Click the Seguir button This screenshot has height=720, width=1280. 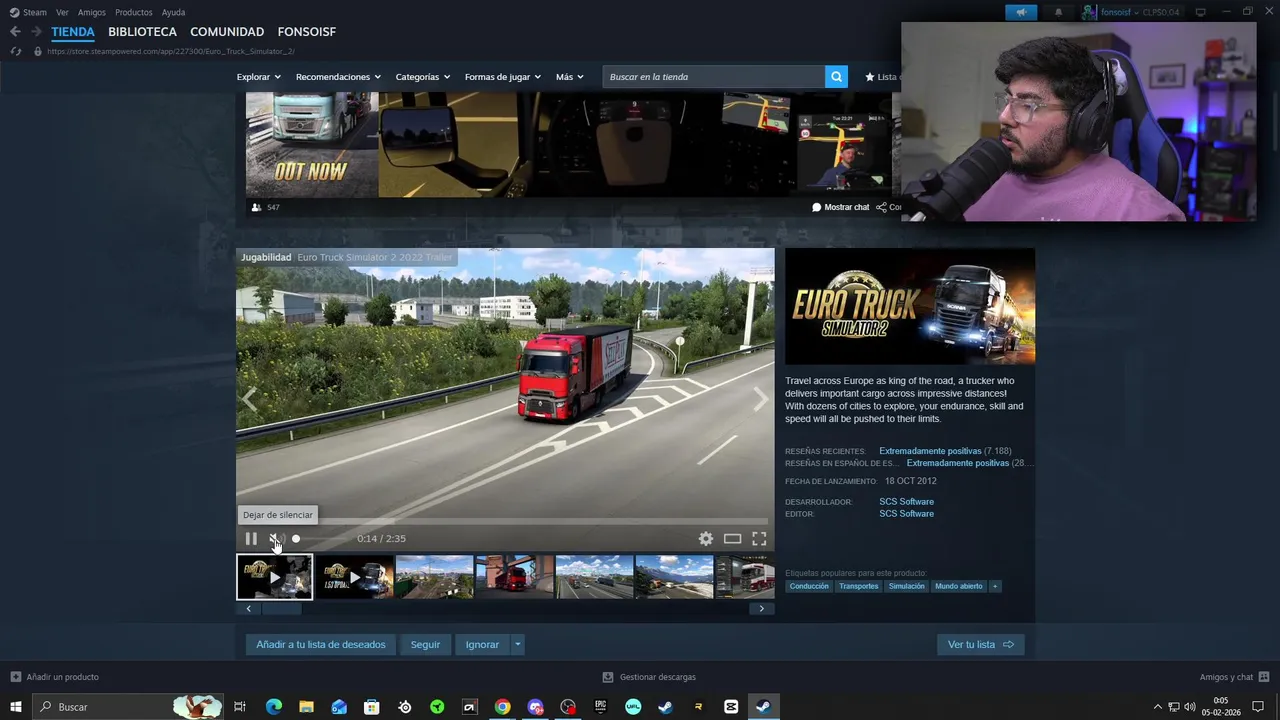coord(425,645)
